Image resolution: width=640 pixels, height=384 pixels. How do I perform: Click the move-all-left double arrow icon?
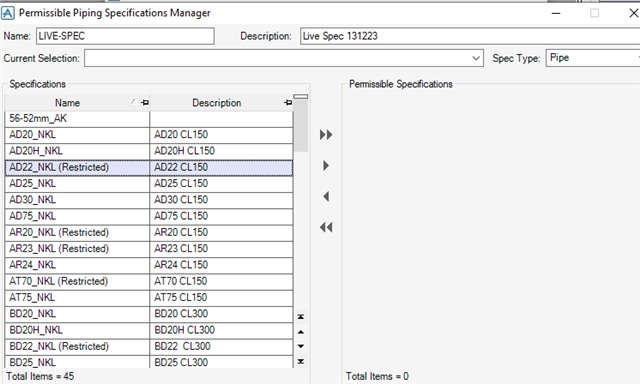coord(326,227)
